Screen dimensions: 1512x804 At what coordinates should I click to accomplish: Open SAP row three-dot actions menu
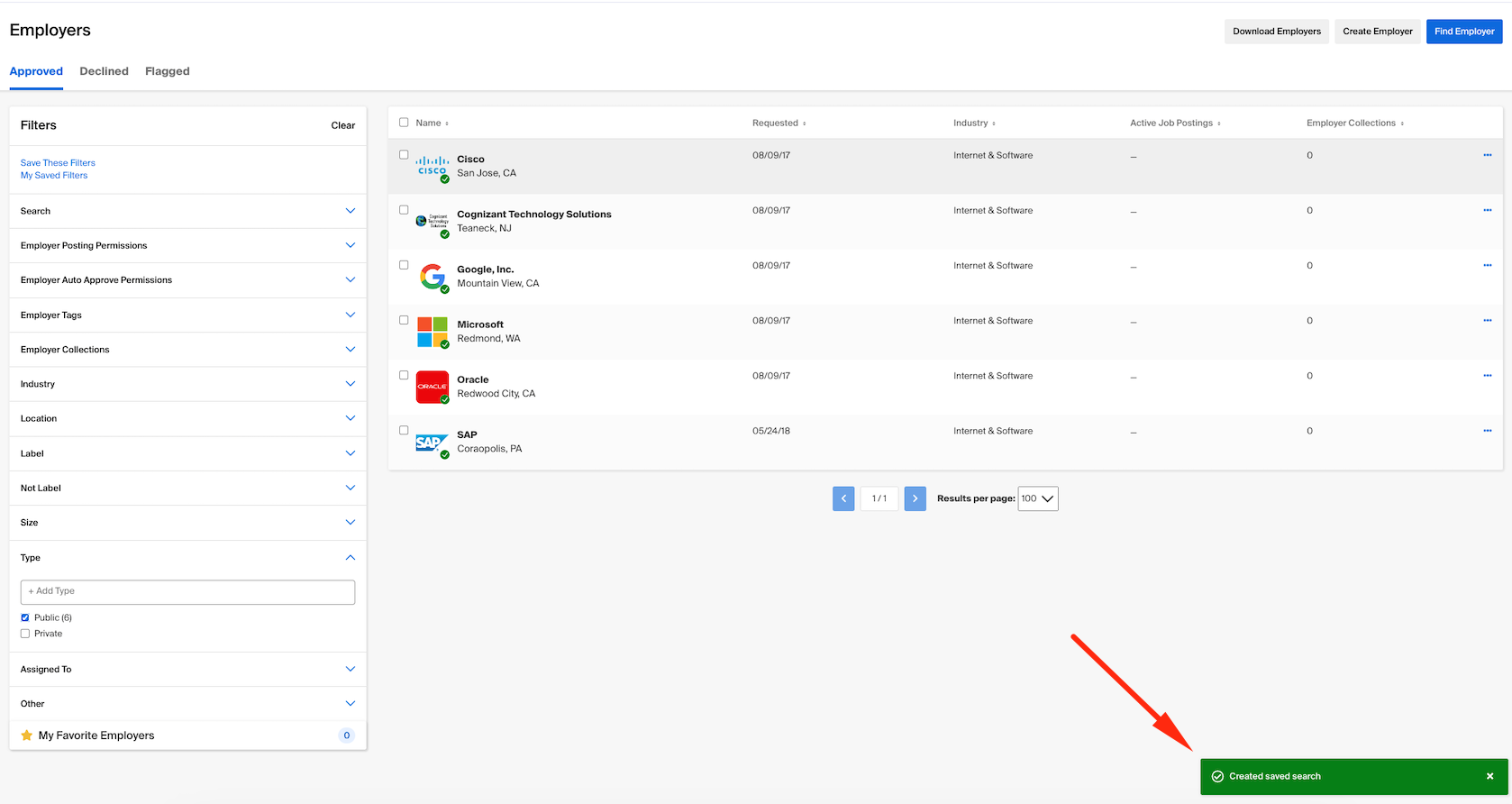1487,430
